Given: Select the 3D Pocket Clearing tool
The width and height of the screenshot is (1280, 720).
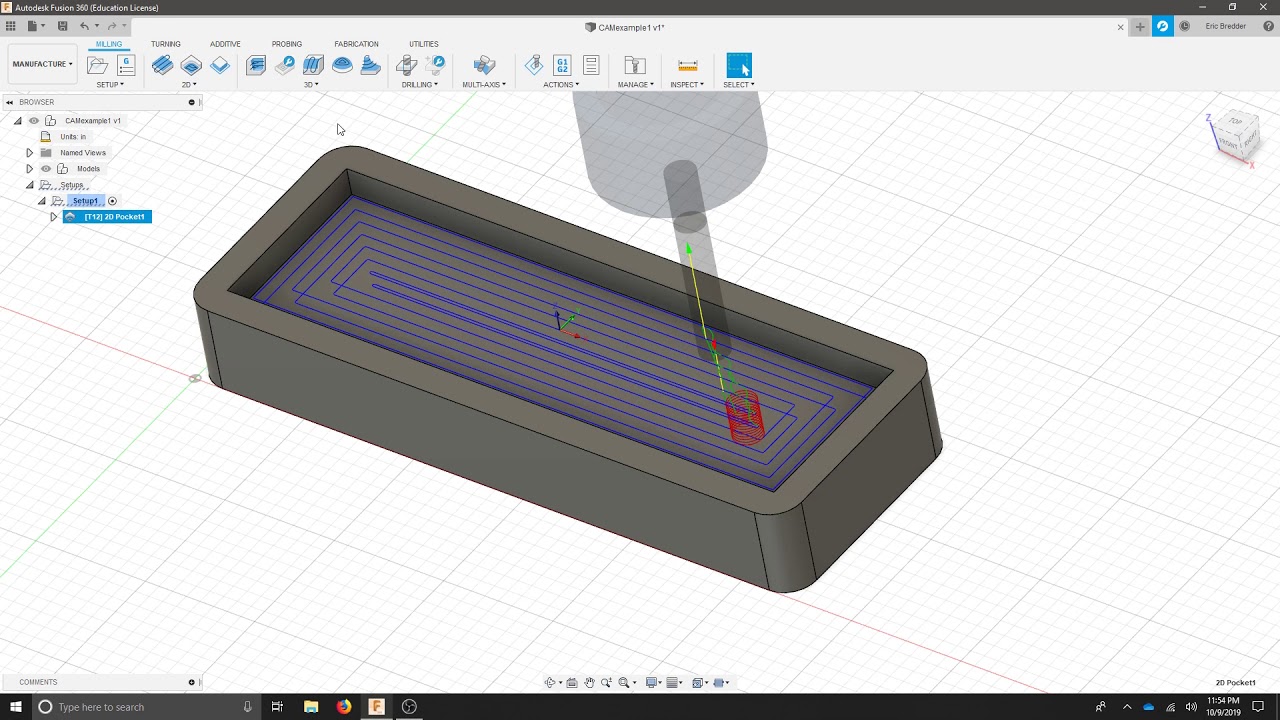Looking at the screenshot, I should click(x=285, y=66).
